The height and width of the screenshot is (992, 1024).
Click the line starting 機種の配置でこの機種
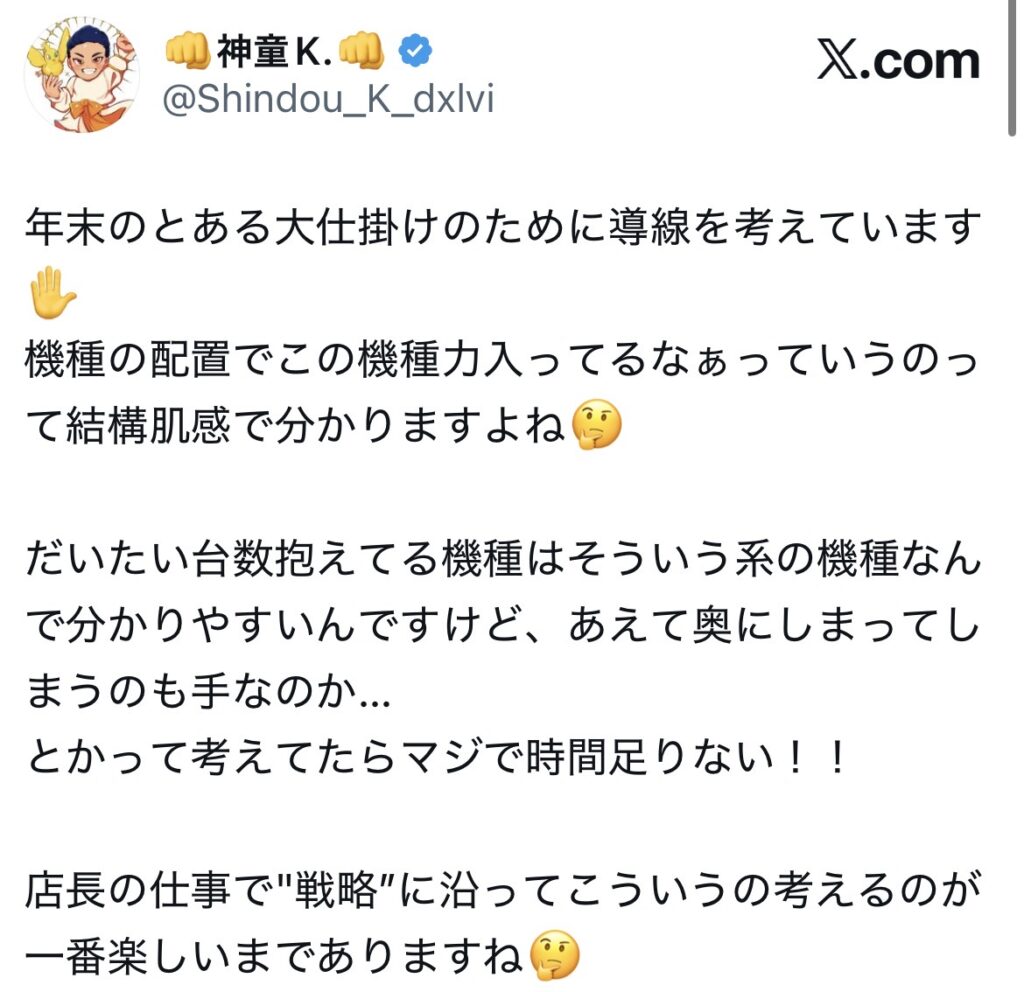pos(502,360)
